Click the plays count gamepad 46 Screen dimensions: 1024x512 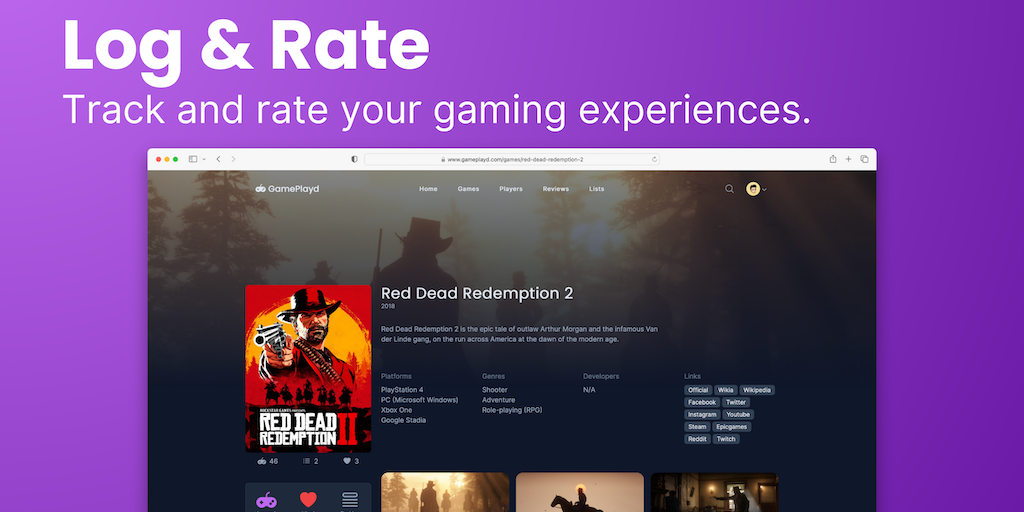click(x=267, y=461)
